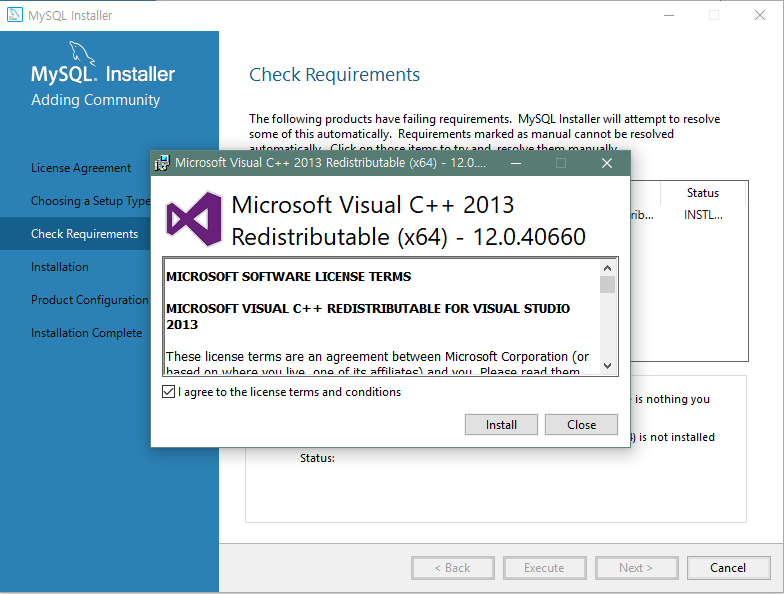The height and width of the screenshot is (594, 784).
Task: Close the MySQL Installer window
Action: (x=760, y=16)
